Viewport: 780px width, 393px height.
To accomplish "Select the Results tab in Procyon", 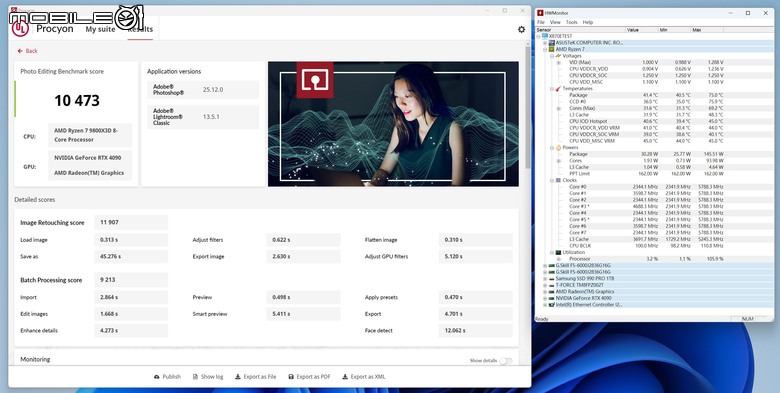I will [x=140, y=29].
